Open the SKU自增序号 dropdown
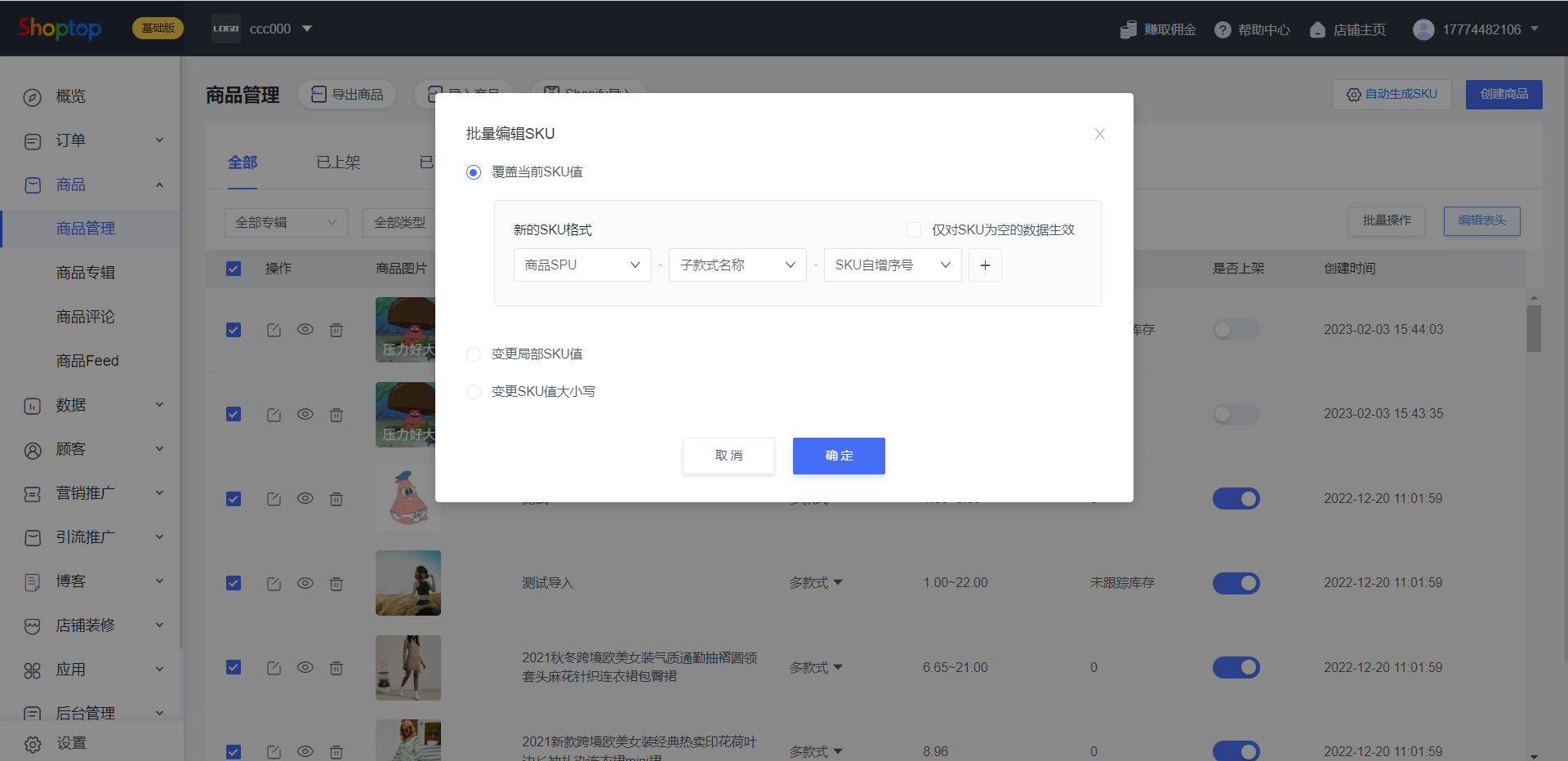The height and width of the screenshot is (761, 1568). (892, 265)
